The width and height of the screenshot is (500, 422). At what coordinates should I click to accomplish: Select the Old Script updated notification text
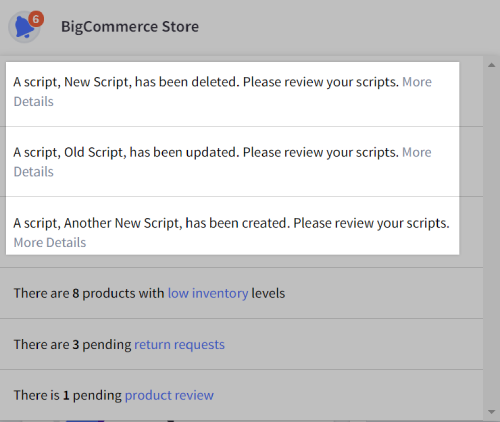(206, 152)
